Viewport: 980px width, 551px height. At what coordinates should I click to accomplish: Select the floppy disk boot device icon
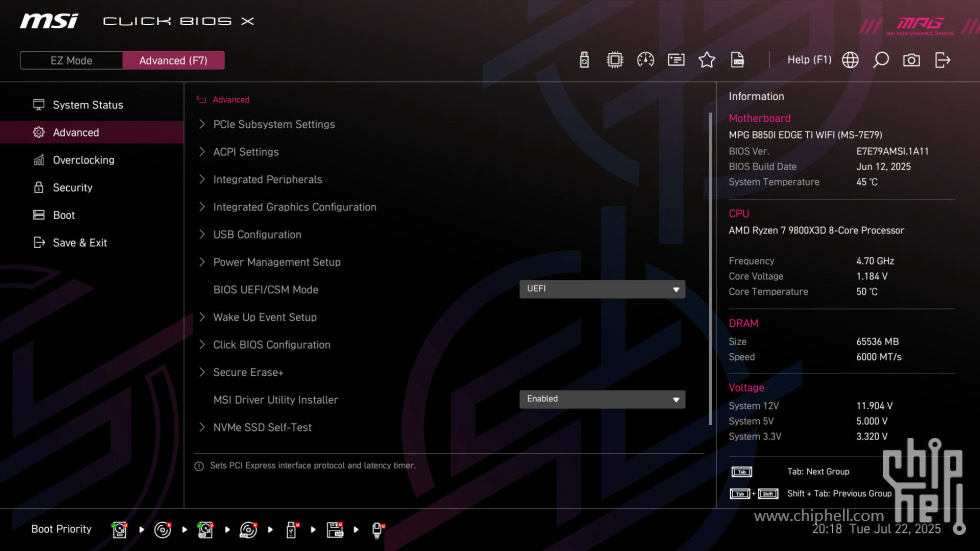(335, 530)
